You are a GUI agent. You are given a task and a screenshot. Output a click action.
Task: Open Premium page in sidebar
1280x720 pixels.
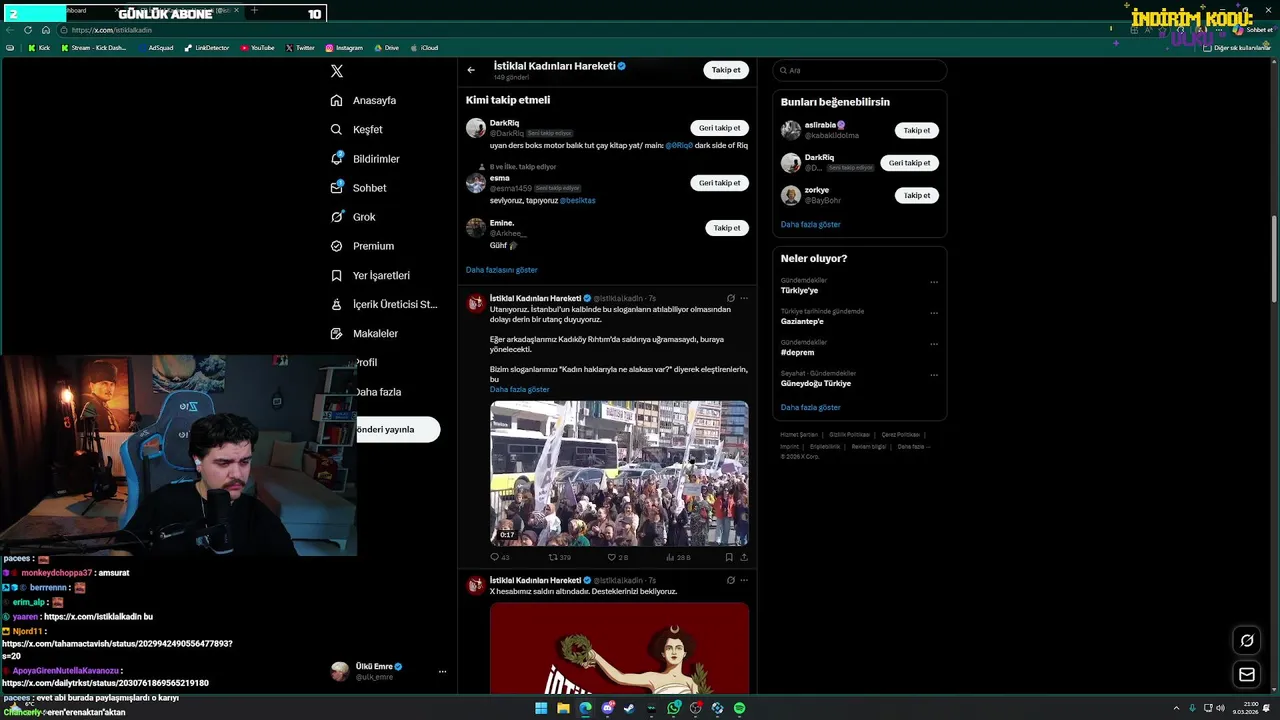(x=362, y=246)
